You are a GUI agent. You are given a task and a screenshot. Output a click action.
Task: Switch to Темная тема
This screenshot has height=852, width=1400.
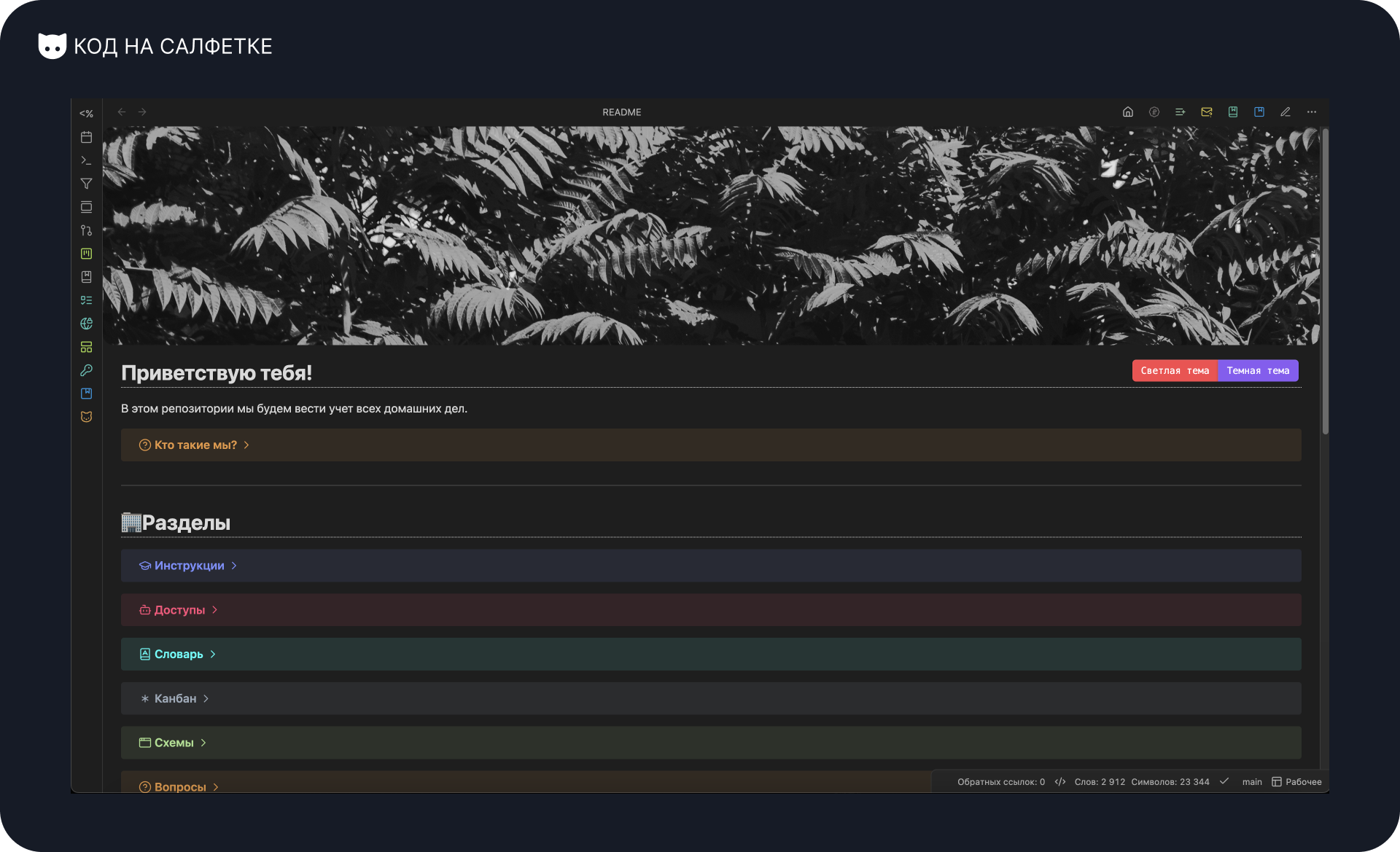coord(1257,371)
